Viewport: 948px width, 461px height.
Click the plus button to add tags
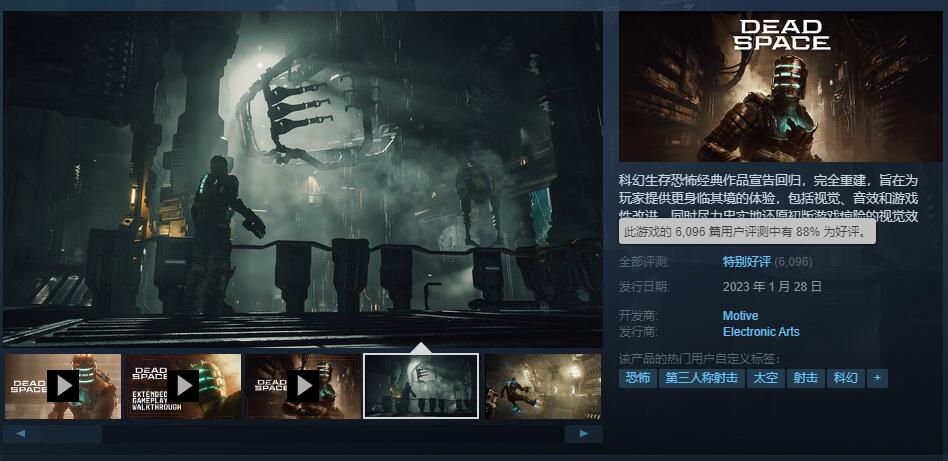pos(877,378)
